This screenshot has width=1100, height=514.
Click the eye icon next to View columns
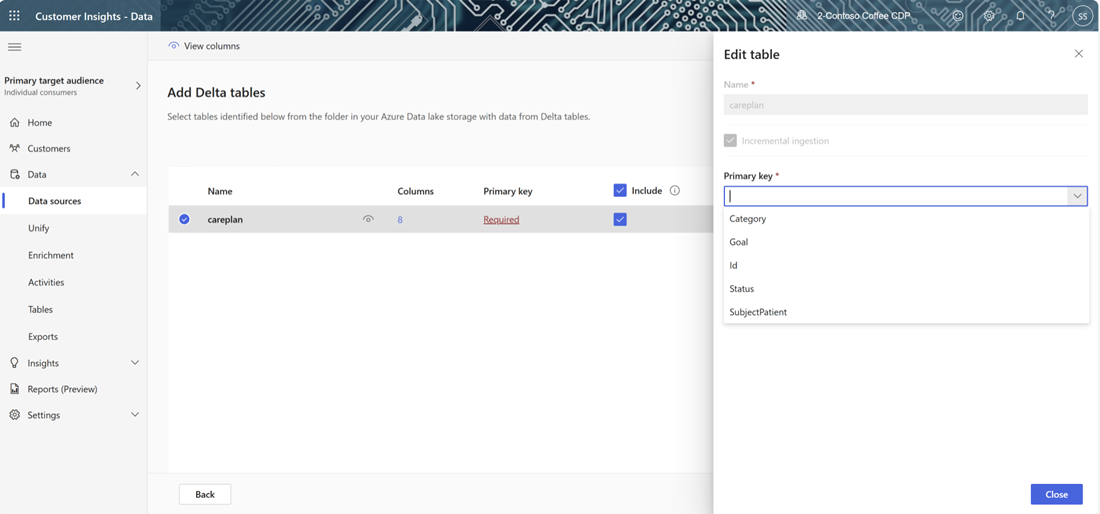[174, 46]
